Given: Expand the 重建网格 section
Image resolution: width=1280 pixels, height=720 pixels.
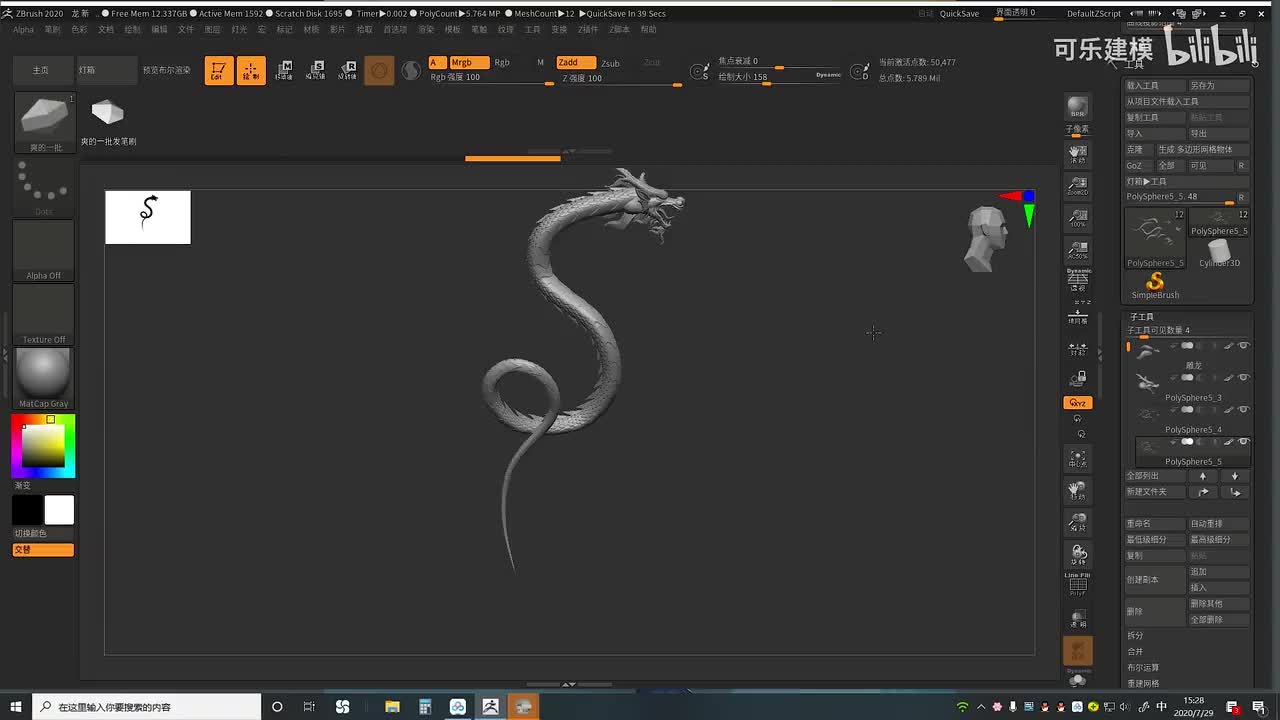Looking at the screenshot, I should 1143,683.
